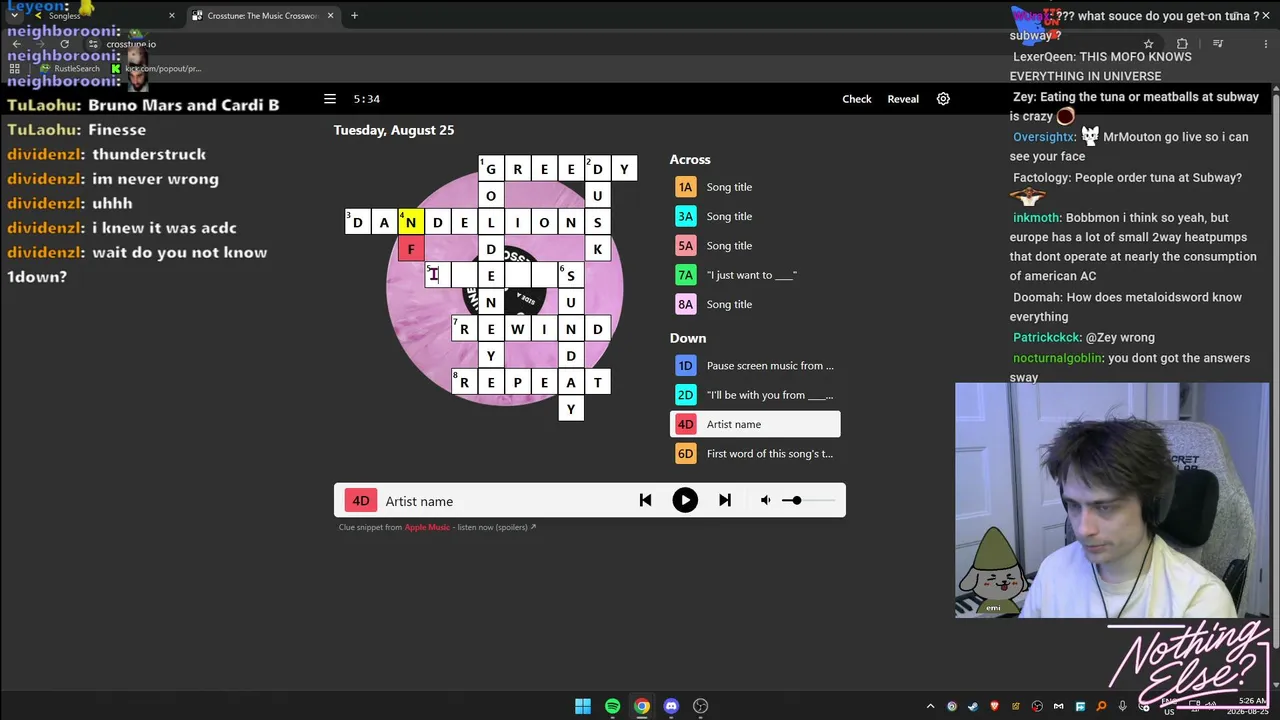Open the Crosstune settings gear
Screen dimensions: 1280x720
(x=943, y=99)
